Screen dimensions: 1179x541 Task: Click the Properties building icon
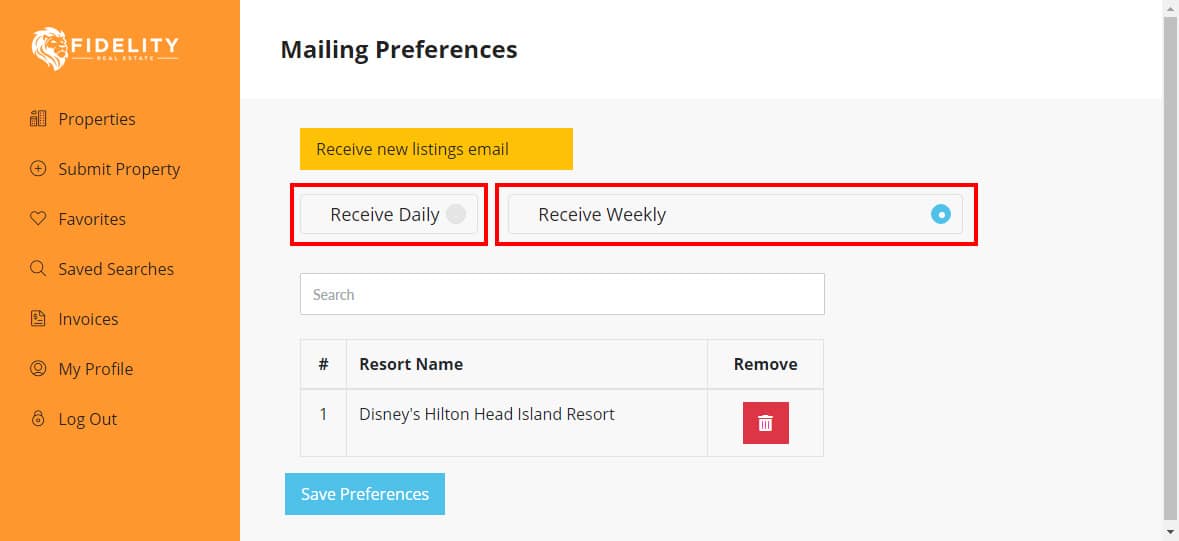(38, 119)
